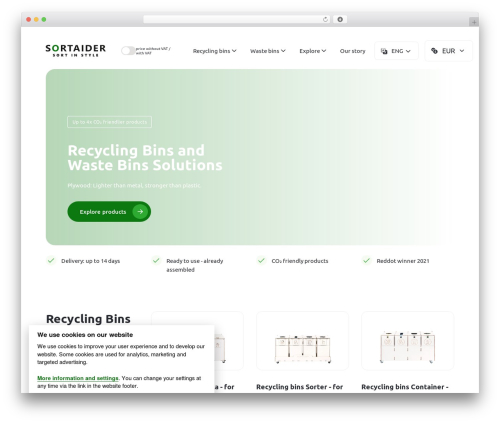The width and height of the screenshot is (500, 423).
Task: Open Recycling bins Sorter product image
Action: 302,341
